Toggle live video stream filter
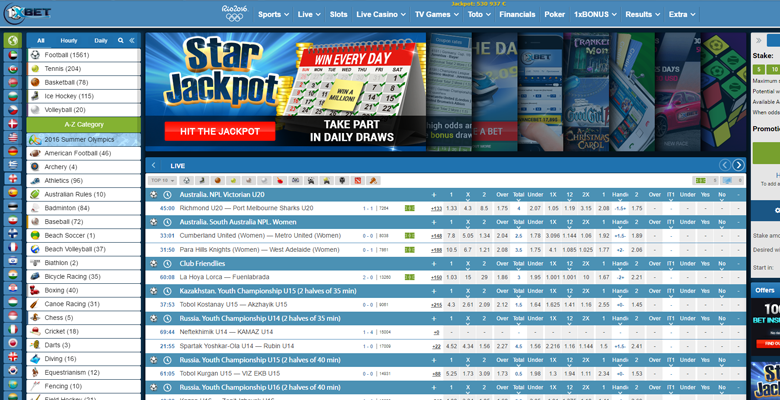The height and width of the screenshot is (400, 780). coord(733,181)
